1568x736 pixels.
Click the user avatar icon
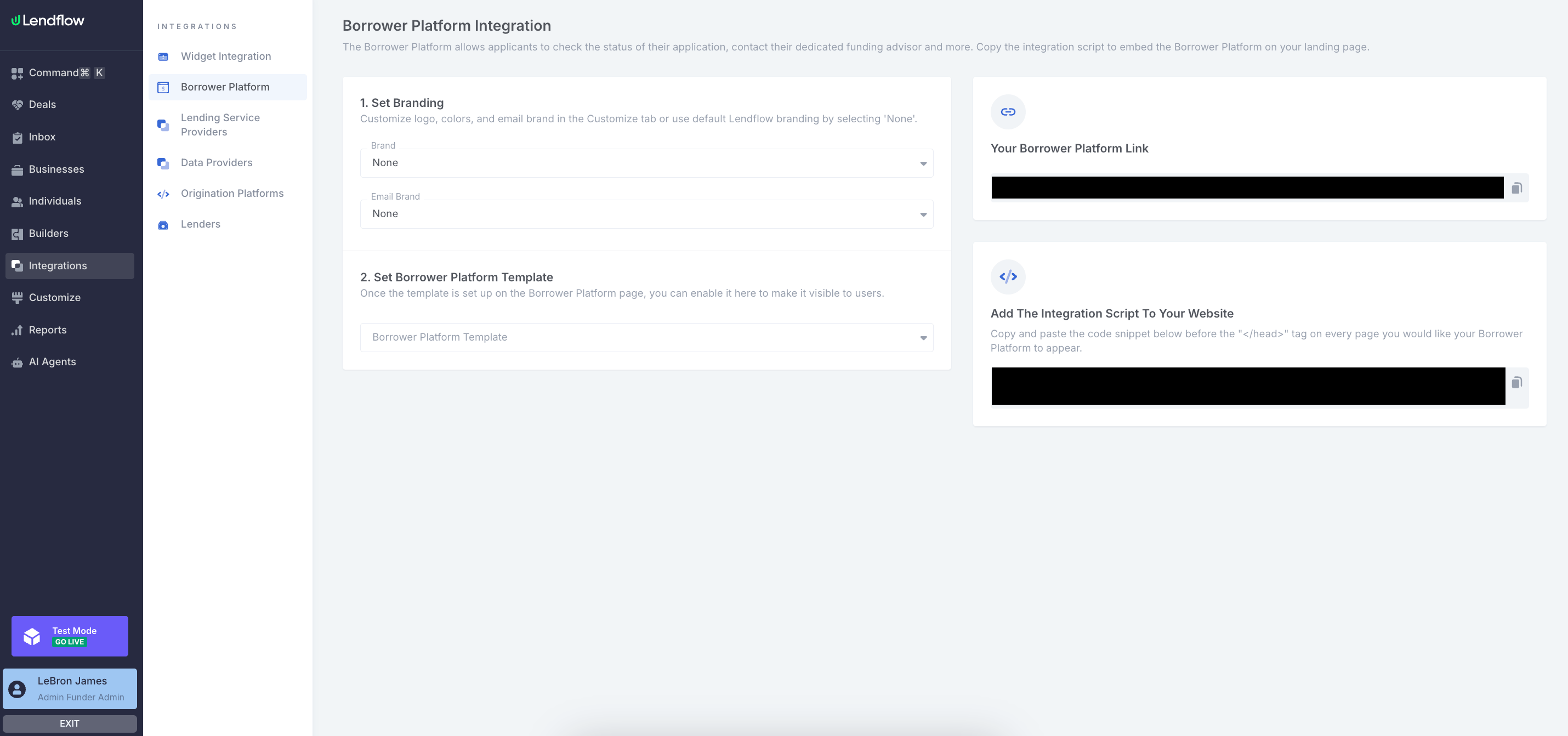[17, 689]
